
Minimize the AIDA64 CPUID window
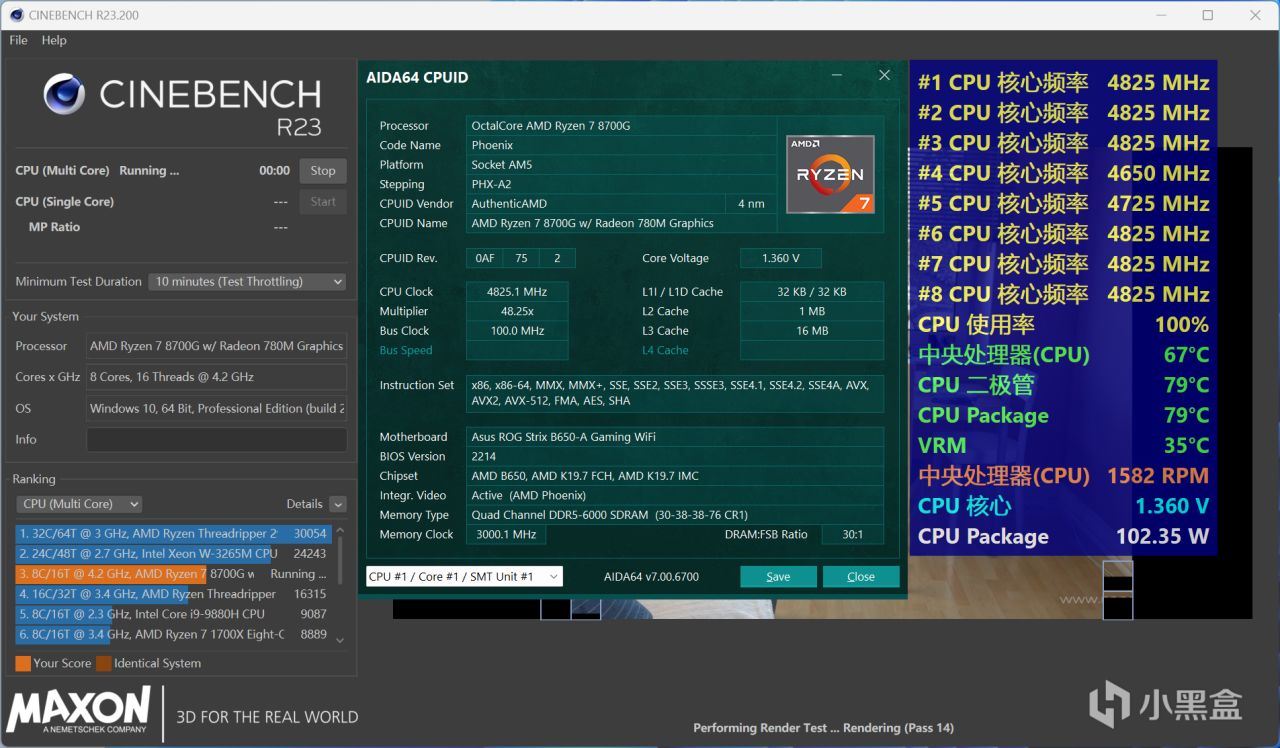pyautogui.click(x=836, y=75)
